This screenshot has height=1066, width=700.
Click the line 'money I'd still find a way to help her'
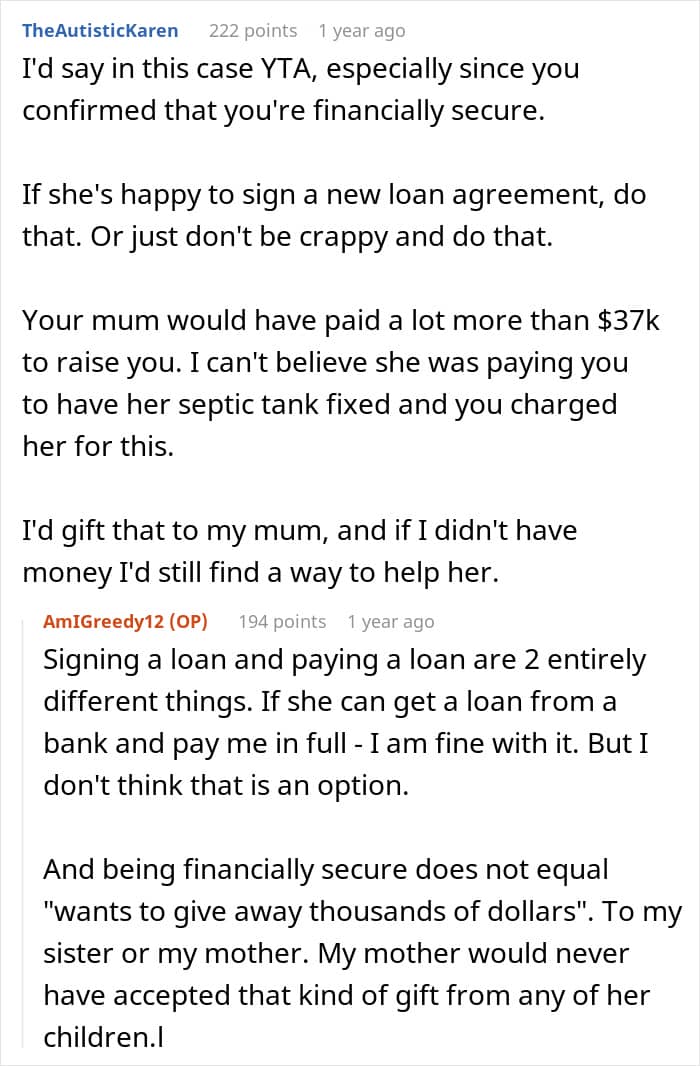coord(281,571)
